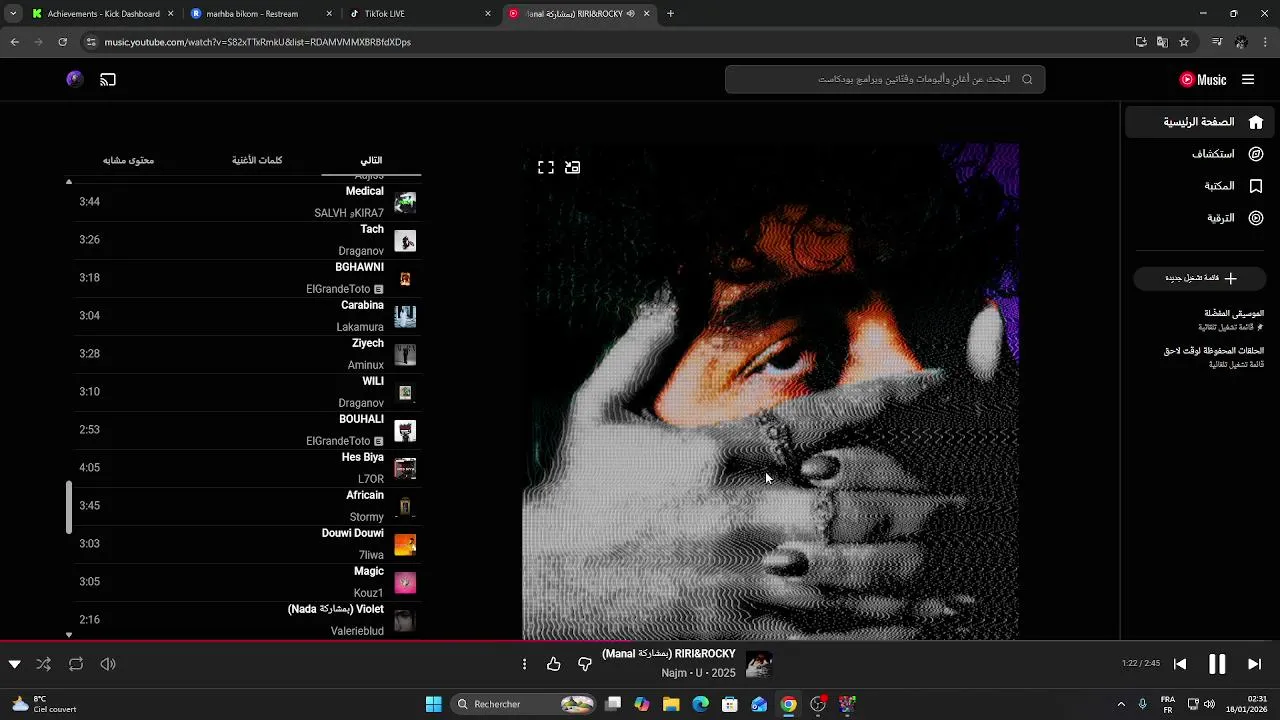Image resolution: width=1280 pixels, height=720 pixels.
Task: Click the Magic album thumbnail in the queue
Action: [405, 583]
